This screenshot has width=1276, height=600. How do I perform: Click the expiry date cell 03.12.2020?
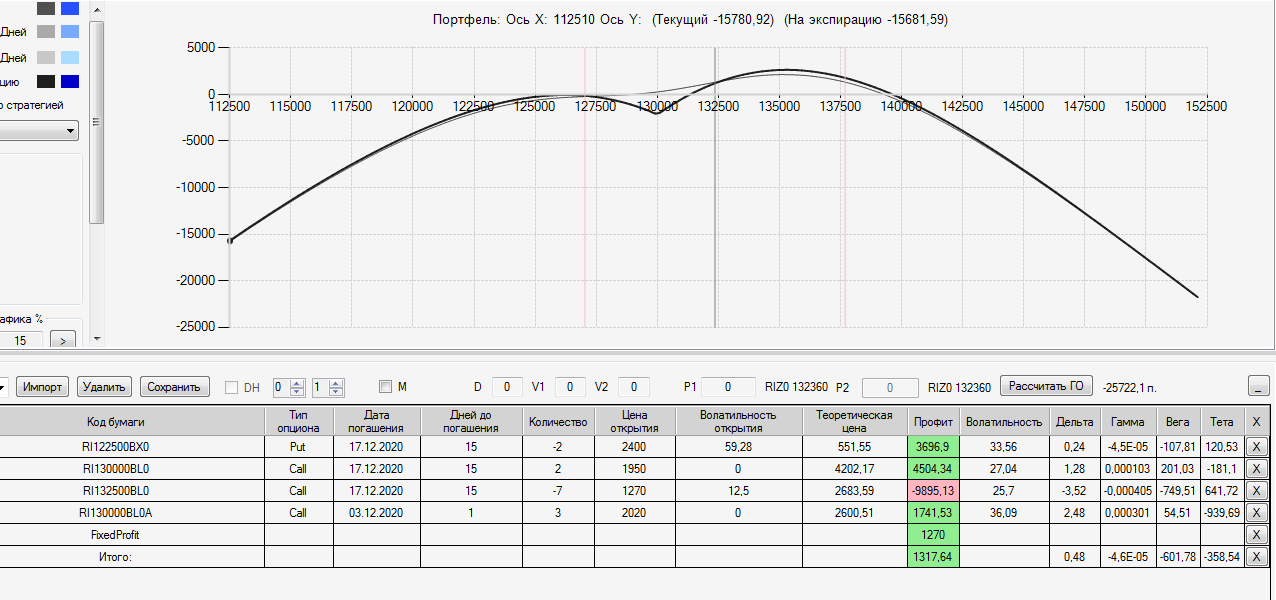tap(376, 513)
